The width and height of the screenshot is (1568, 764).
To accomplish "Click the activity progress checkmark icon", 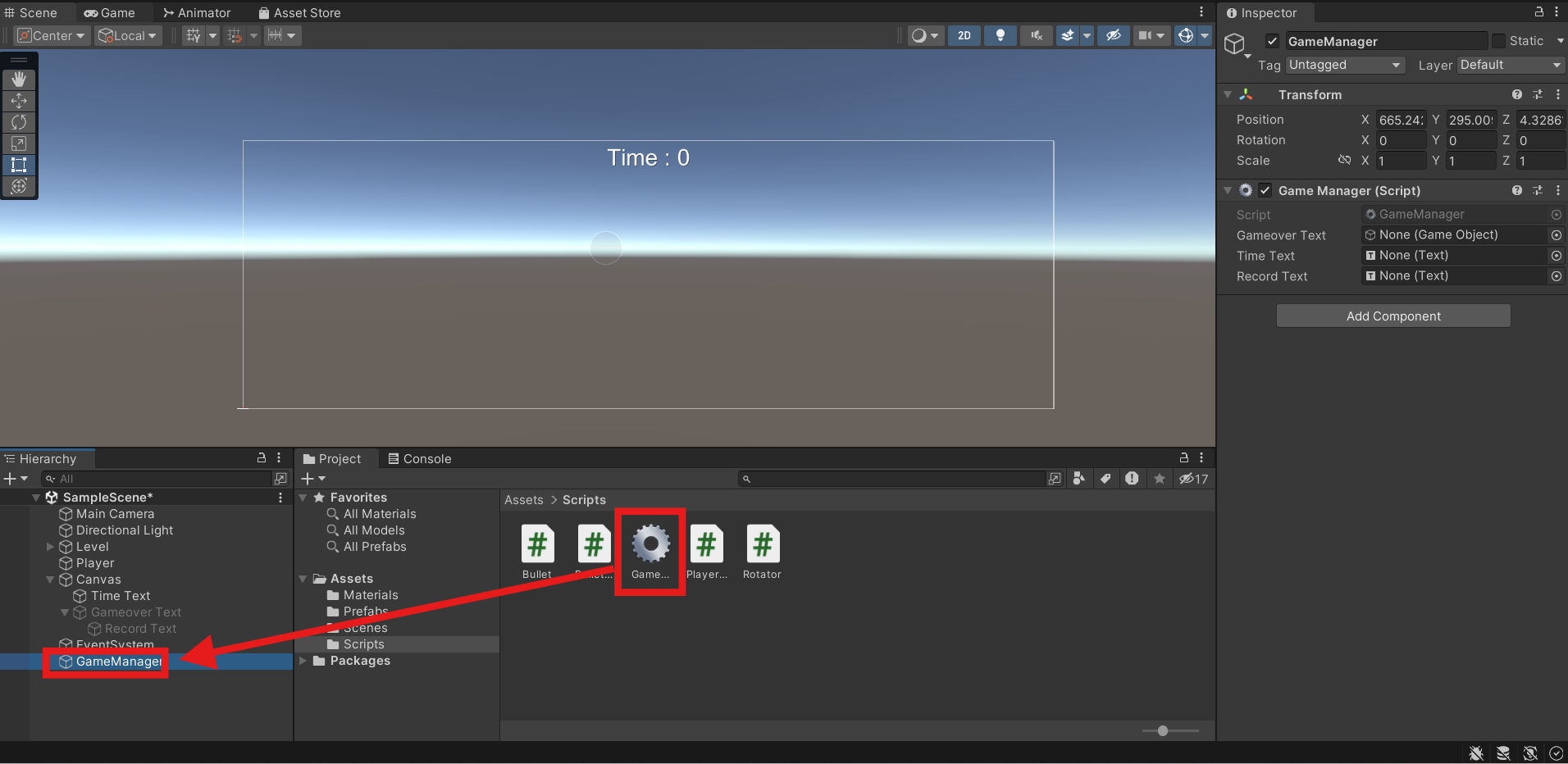I will [x=1556, y=753].
